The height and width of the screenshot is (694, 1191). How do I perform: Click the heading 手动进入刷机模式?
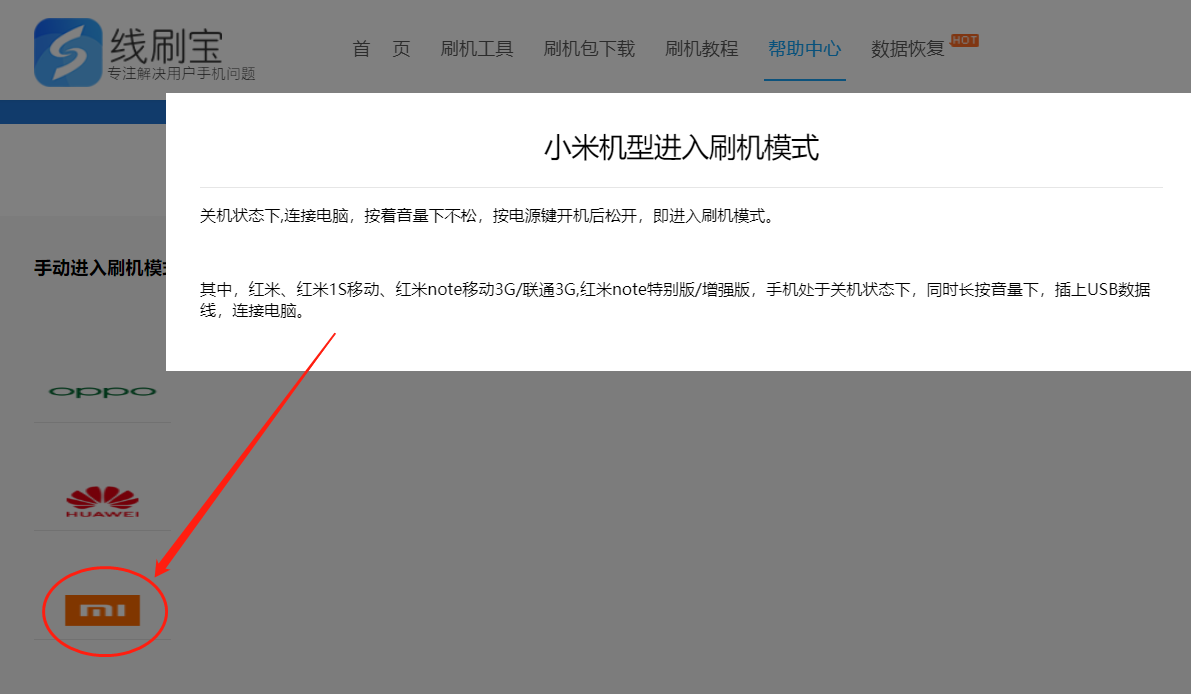tap(100, 268)
